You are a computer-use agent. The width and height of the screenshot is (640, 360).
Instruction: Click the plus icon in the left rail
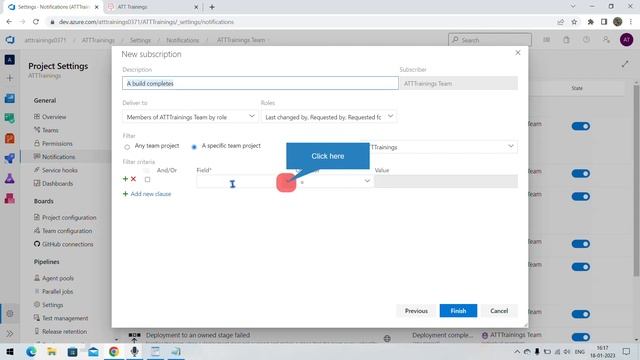(x=10, y=78)
